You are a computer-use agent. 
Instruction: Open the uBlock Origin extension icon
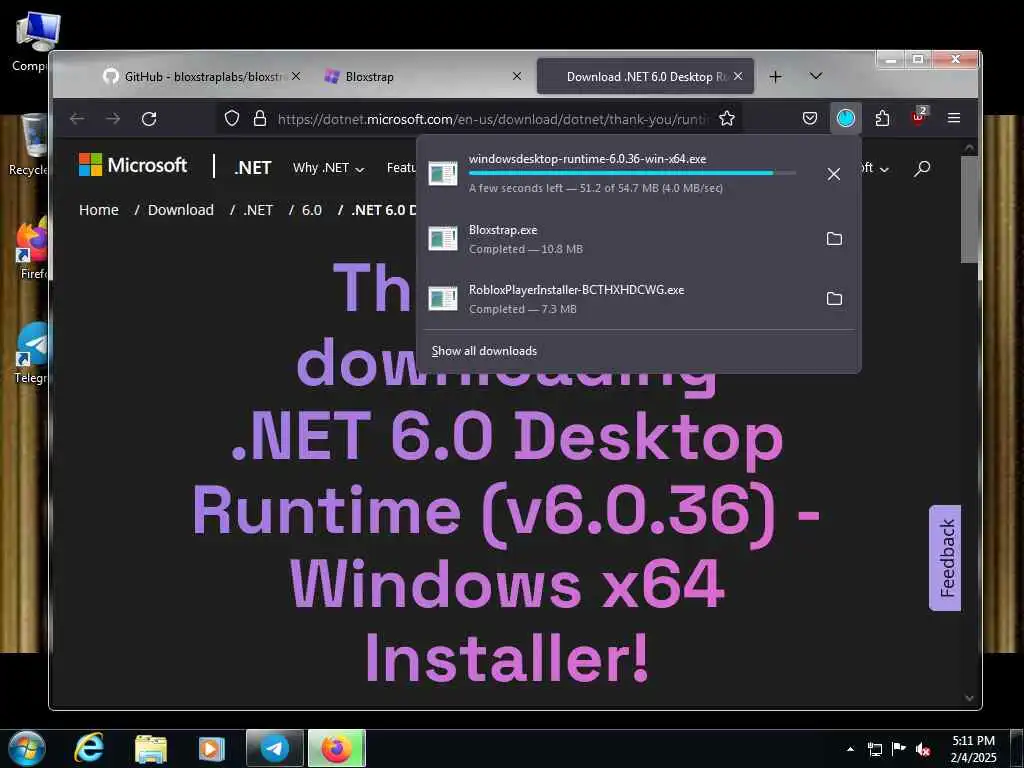point(919,117)
